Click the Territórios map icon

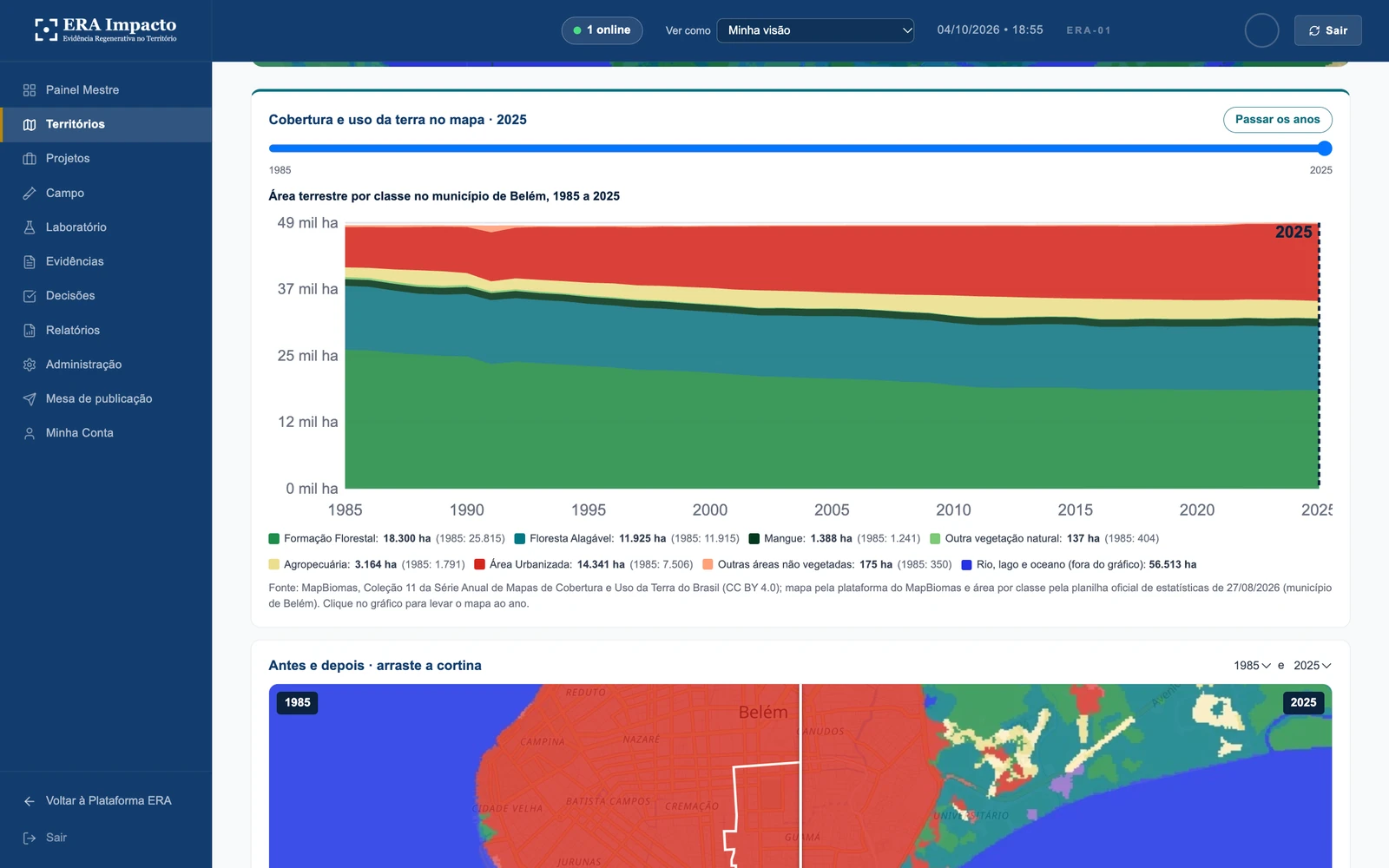click(x=30, y=124)
